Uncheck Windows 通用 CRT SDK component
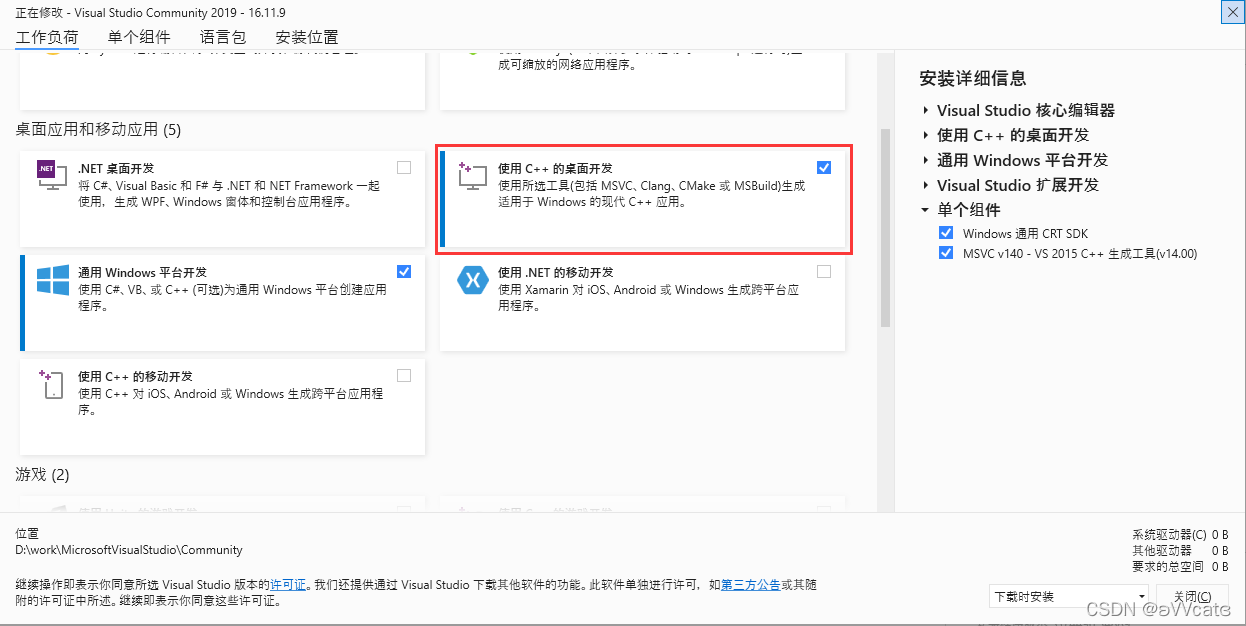Image resolution: width=1246 pixels, height=626 pixels. [946, 232]
